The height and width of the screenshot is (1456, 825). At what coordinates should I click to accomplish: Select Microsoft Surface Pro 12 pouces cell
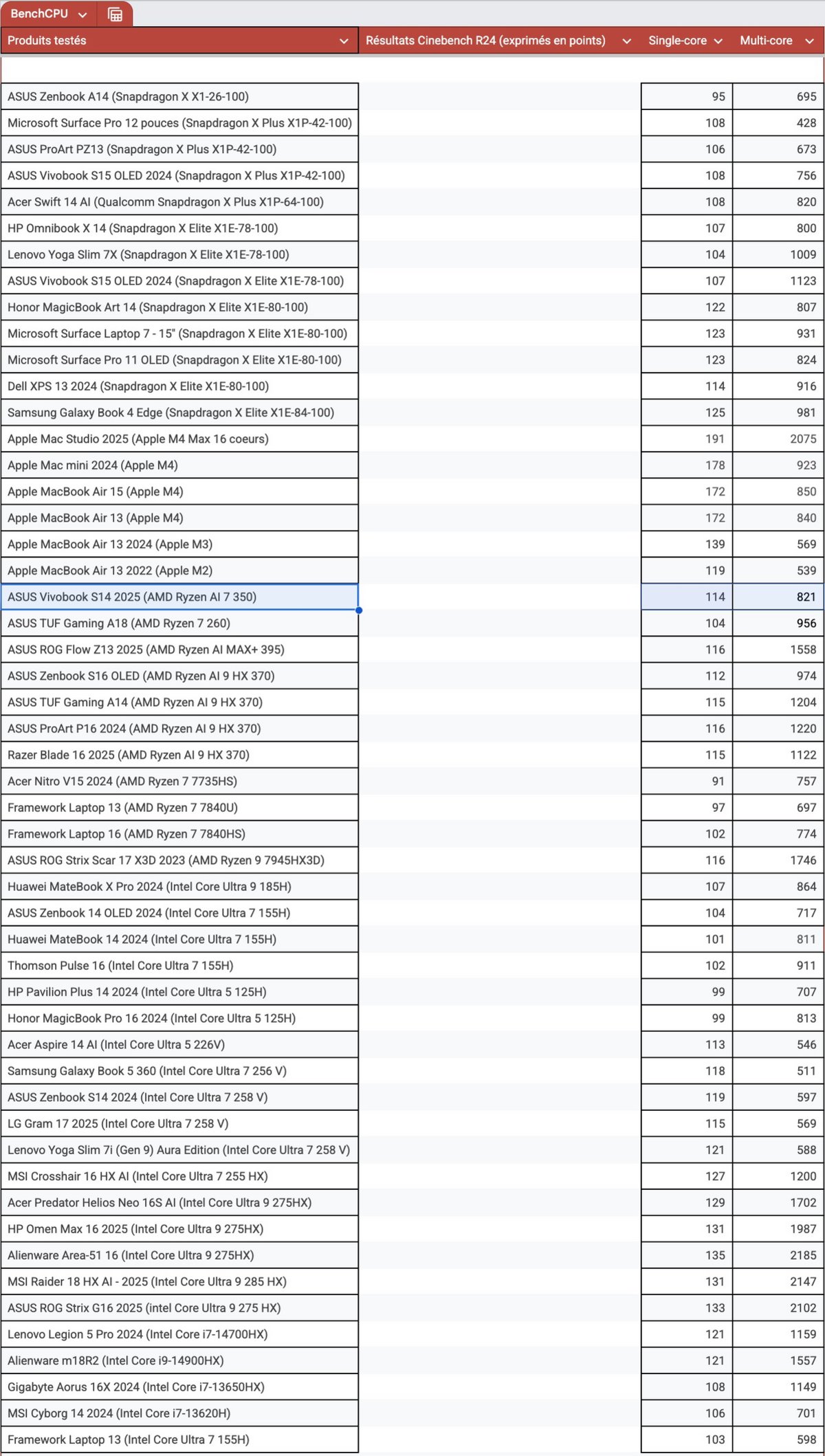coord(179,122)
